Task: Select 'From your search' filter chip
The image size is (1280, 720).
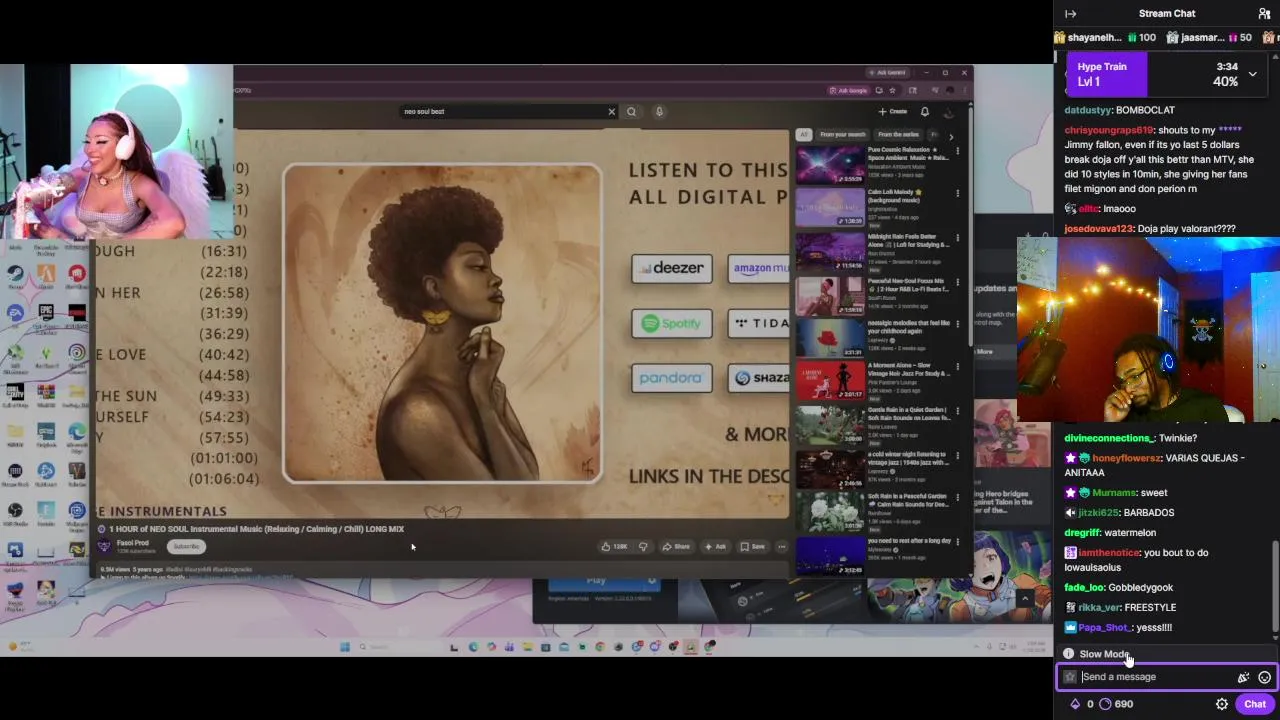Action: click(x=842, y=135)
